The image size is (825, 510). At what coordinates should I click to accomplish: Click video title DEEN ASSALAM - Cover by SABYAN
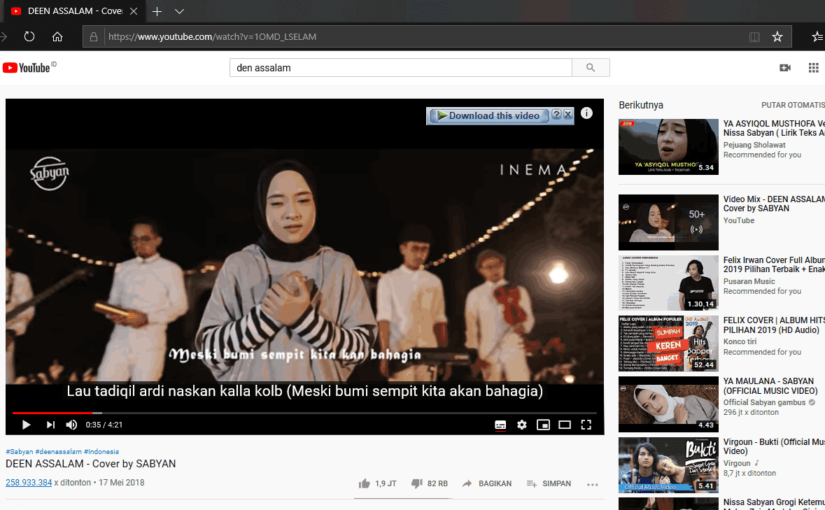pos(90,464)
